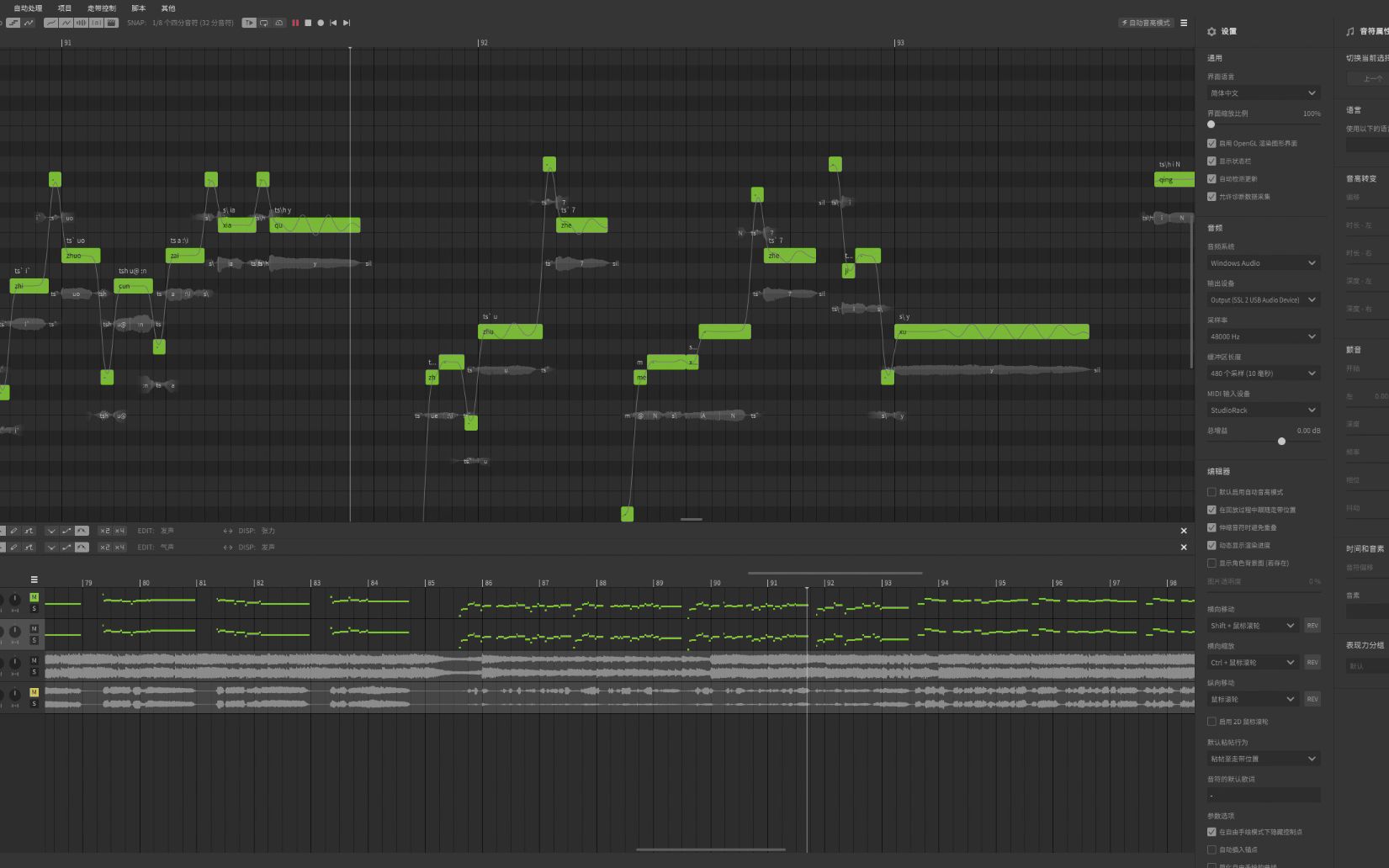Screen dimensions: 1389x868
Task: Mute the first track with M button
Action: [x=34, y=597]
